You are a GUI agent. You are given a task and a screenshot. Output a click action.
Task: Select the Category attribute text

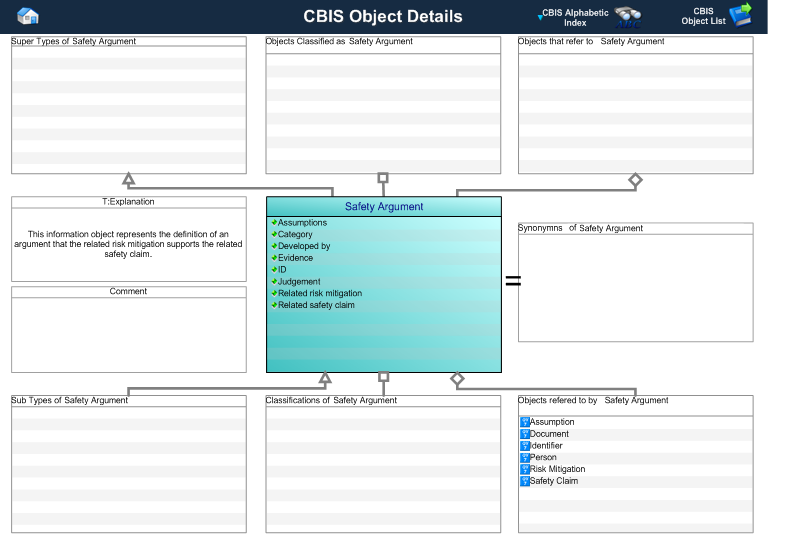(295, 235)
